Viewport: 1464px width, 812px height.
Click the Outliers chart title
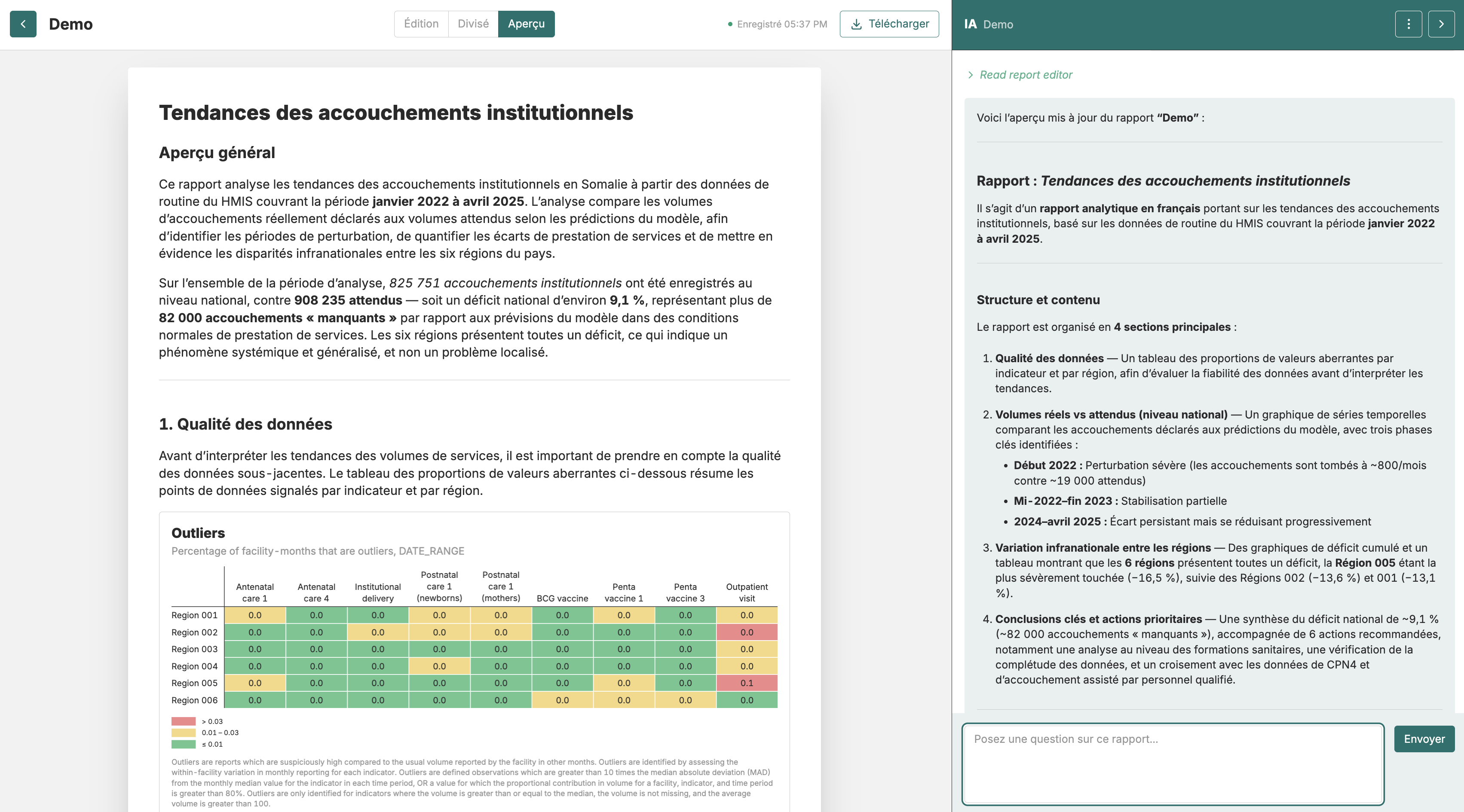pyautogui.click(x=198, y=533)
